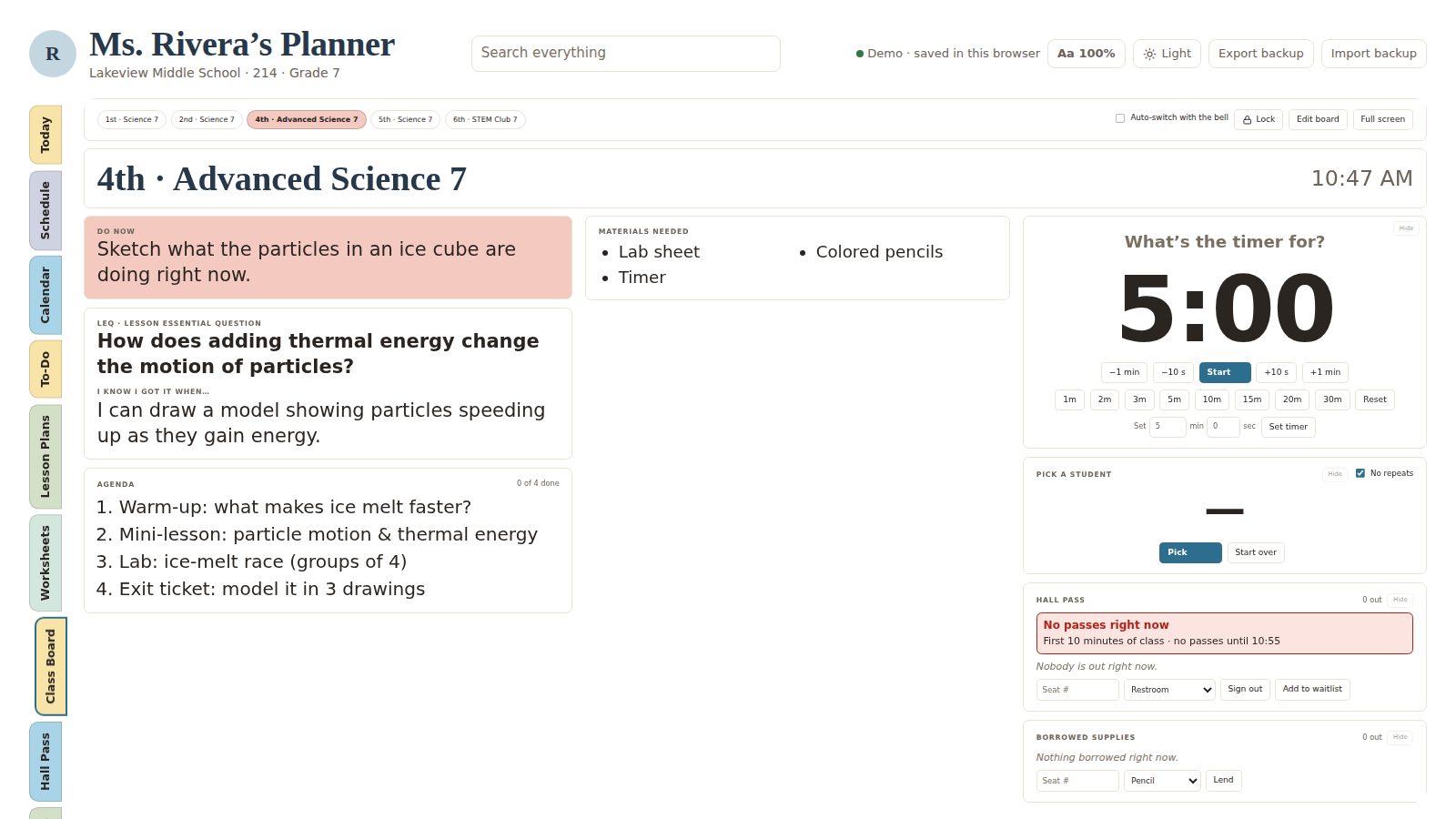Viewport: 1456px width, 819px height.
Task: Open the Restroom destination dropdown
Action: coord(1169,690)
